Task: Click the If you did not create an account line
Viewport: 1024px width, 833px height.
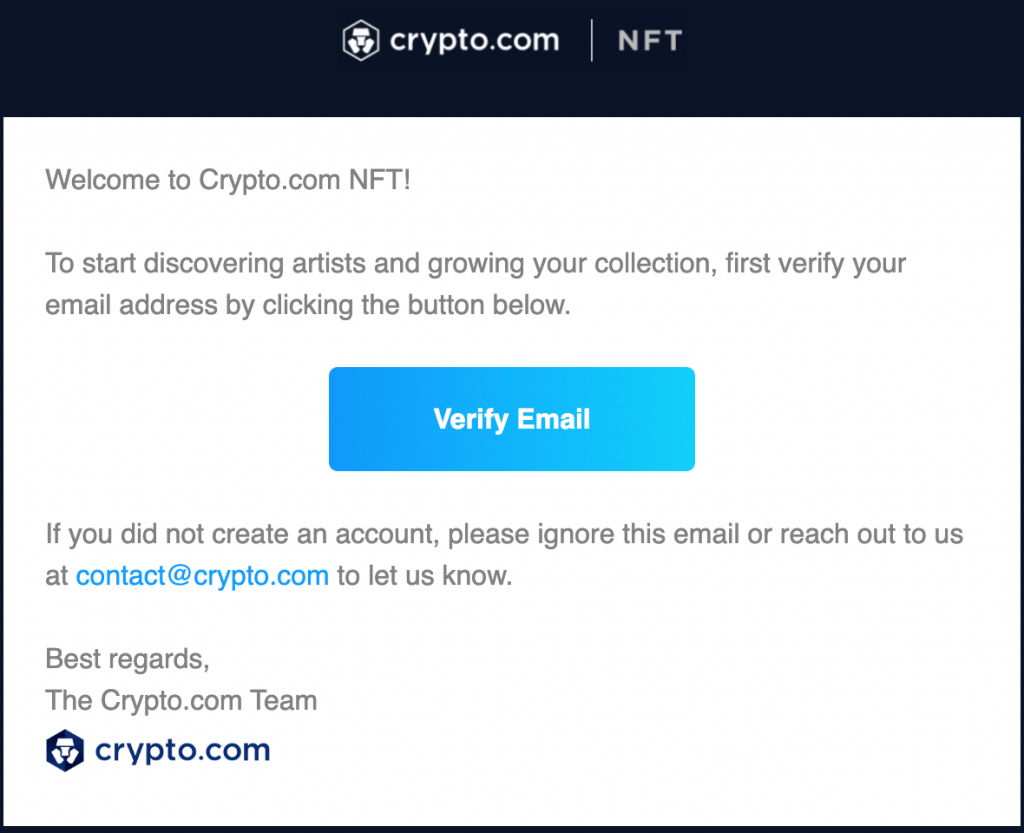Action: point(504,534)
